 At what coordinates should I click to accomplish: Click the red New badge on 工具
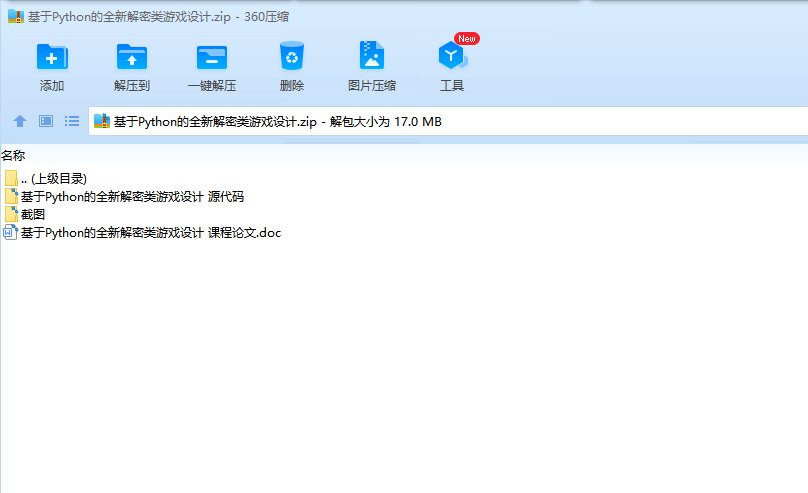(467, 39)
